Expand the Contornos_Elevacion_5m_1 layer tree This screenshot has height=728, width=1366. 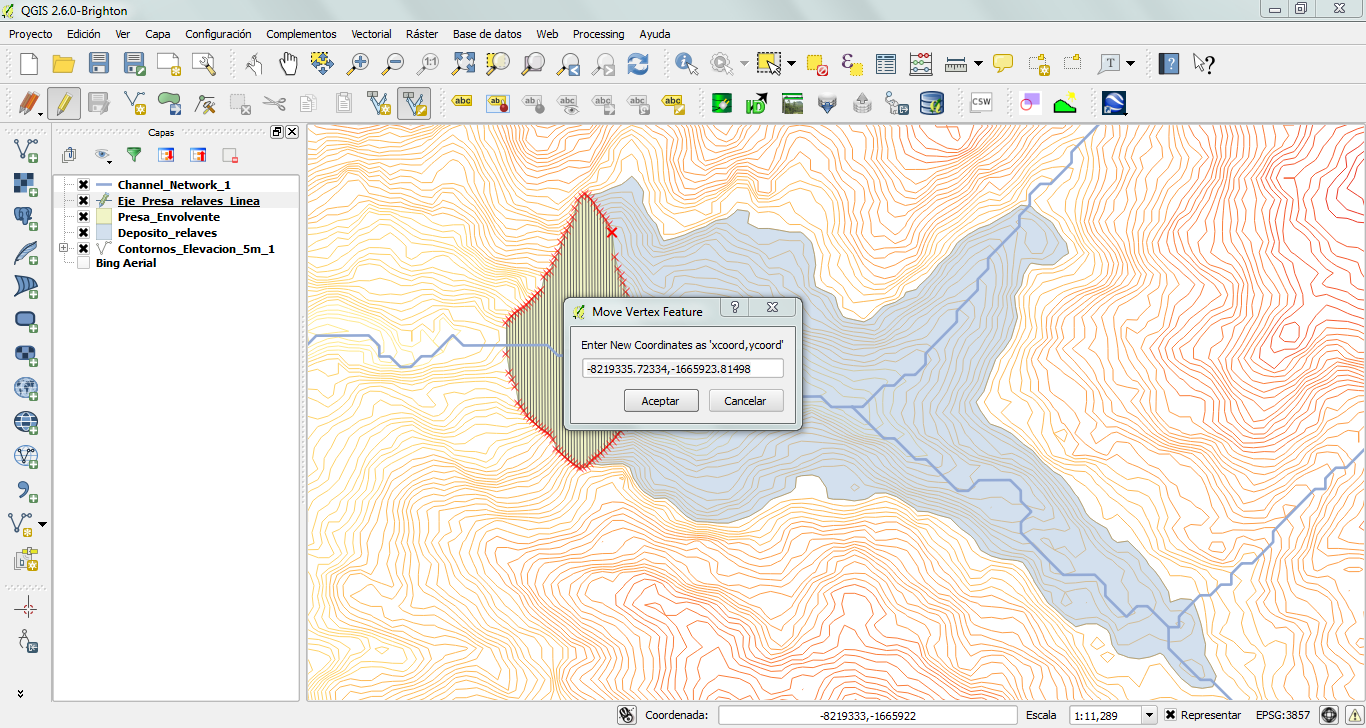click(64, 248)
